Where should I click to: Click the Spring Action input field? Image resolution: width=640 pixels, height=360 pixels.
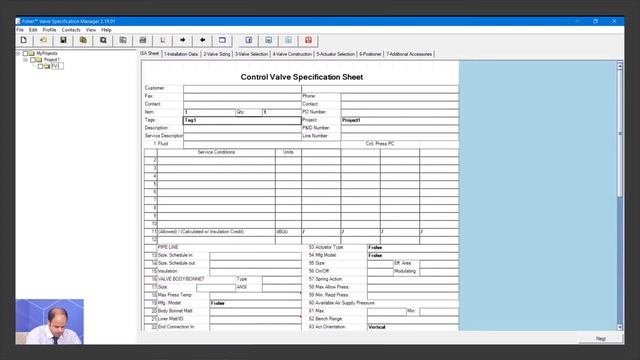[413, 279]
